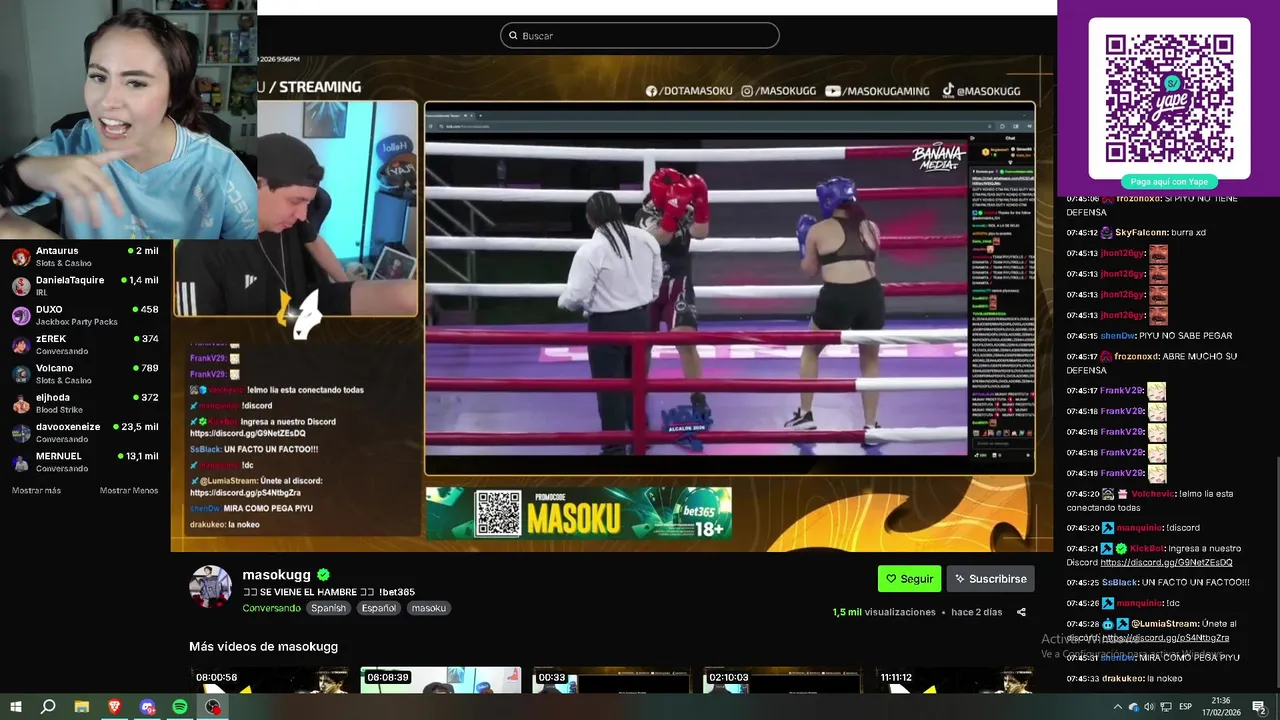Click the "Más videos de masokugg" heading
The height and width of the screenshot is (720, 1280).
263,647
